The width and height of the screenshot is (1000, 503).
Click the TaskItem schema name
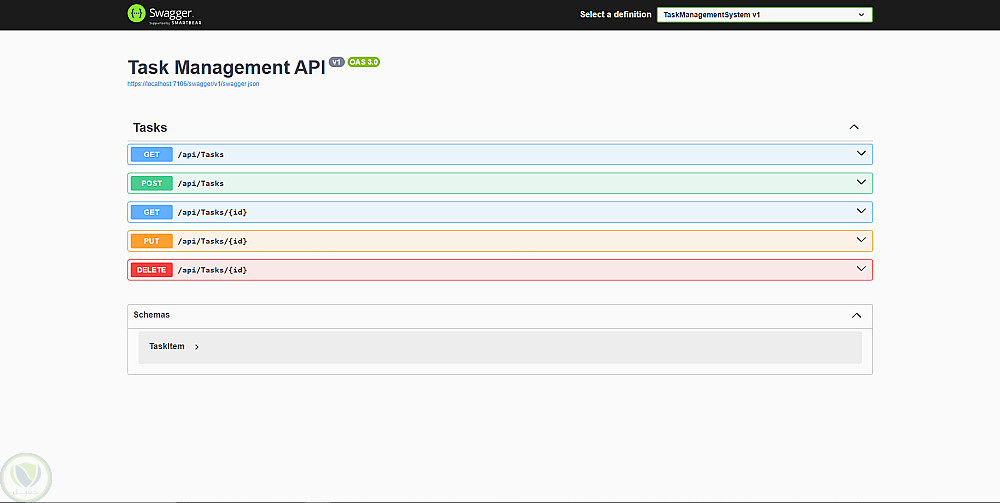click(x=166, y=346)
